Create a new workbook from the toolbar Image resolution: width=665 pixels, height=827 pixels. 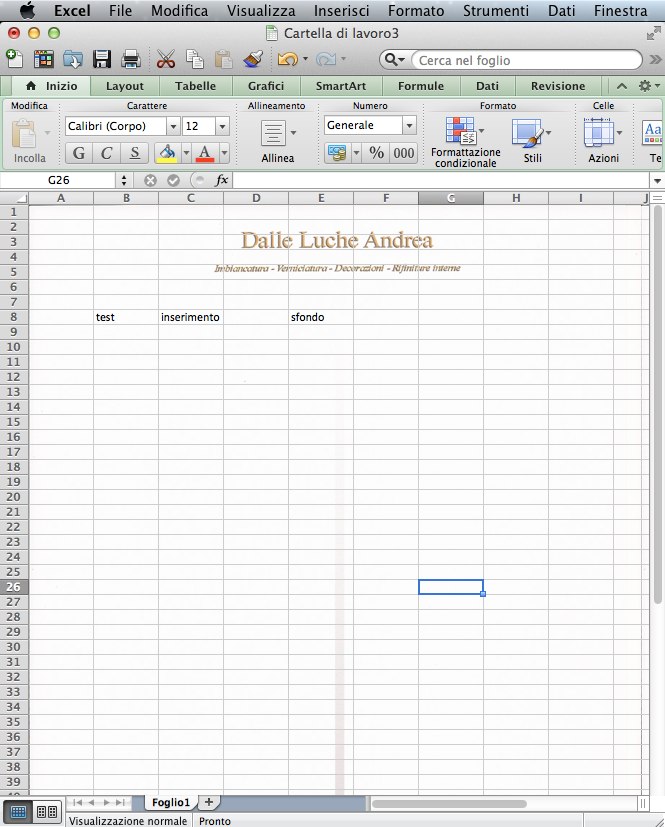pyautogui.click(x=14, y=59)
